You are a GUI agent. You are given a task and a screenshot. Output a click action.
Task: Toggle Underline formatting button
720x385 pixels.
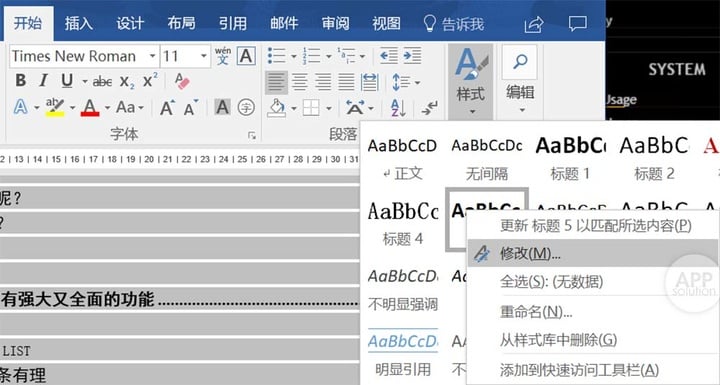coord(67,81)
